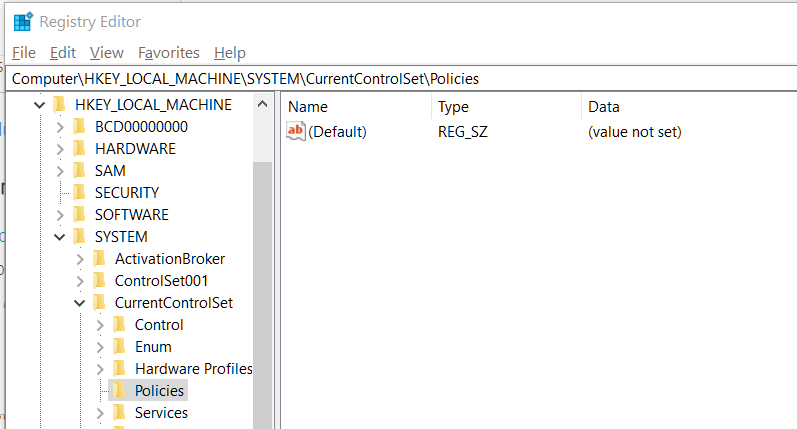797x429 pixels.
Task: Click the tree pane scroll-up arrow
Action: point(262,105)
